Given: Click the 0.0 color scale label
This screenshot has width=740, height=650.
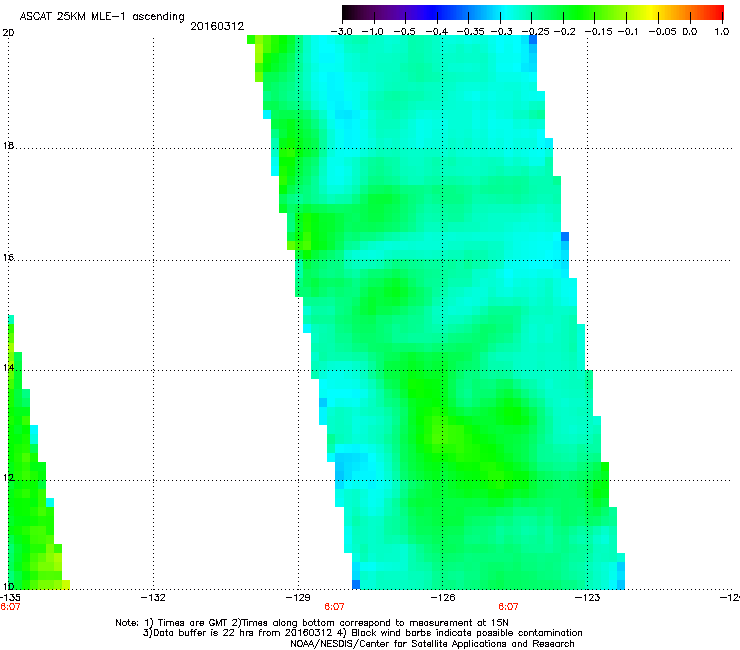Looking at the screenshot, I should click(x=690, y=32).
